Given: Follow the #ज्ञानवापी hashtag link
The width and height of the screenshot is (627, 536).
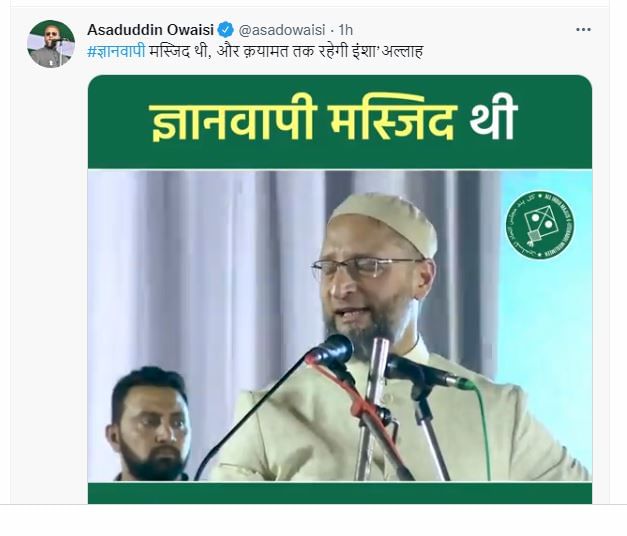Looking at the screenshot, I should [x=116, y=51].
